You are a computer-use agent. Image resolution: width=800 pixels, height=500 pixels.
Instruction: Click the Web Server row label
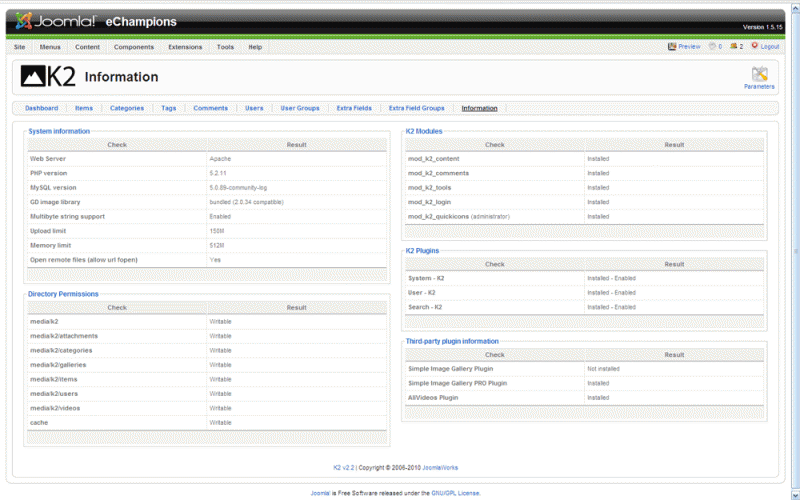48,159
